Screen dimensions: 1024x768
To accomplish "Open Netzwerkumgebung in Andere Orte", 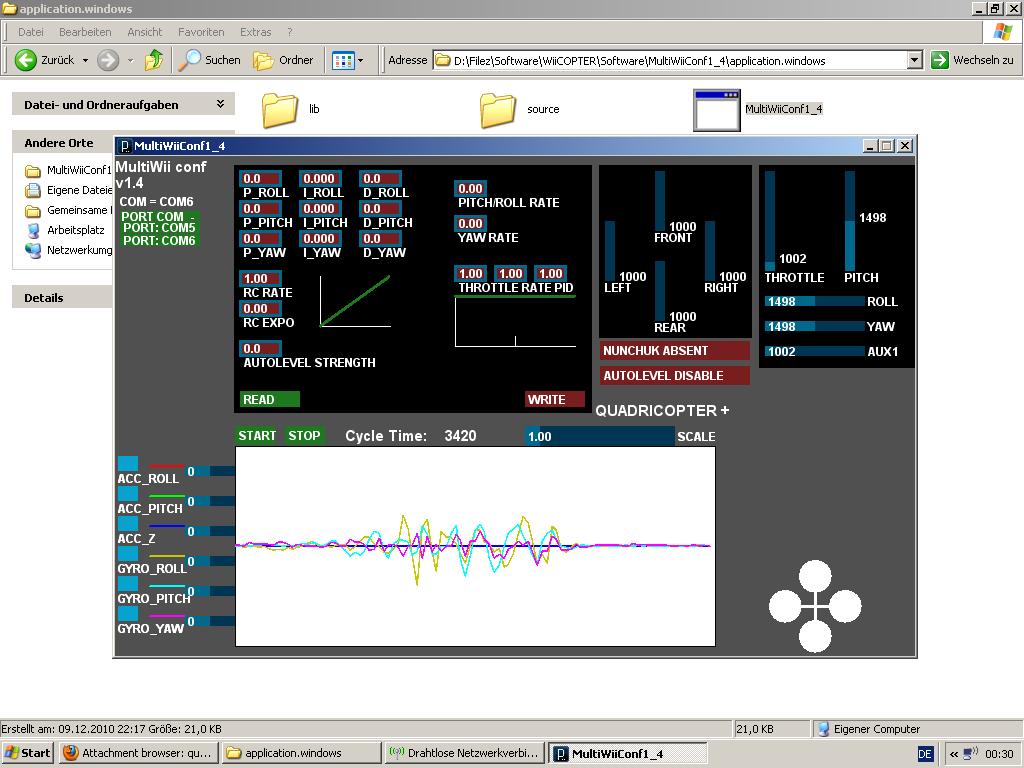I will click(x=69, y=249).
